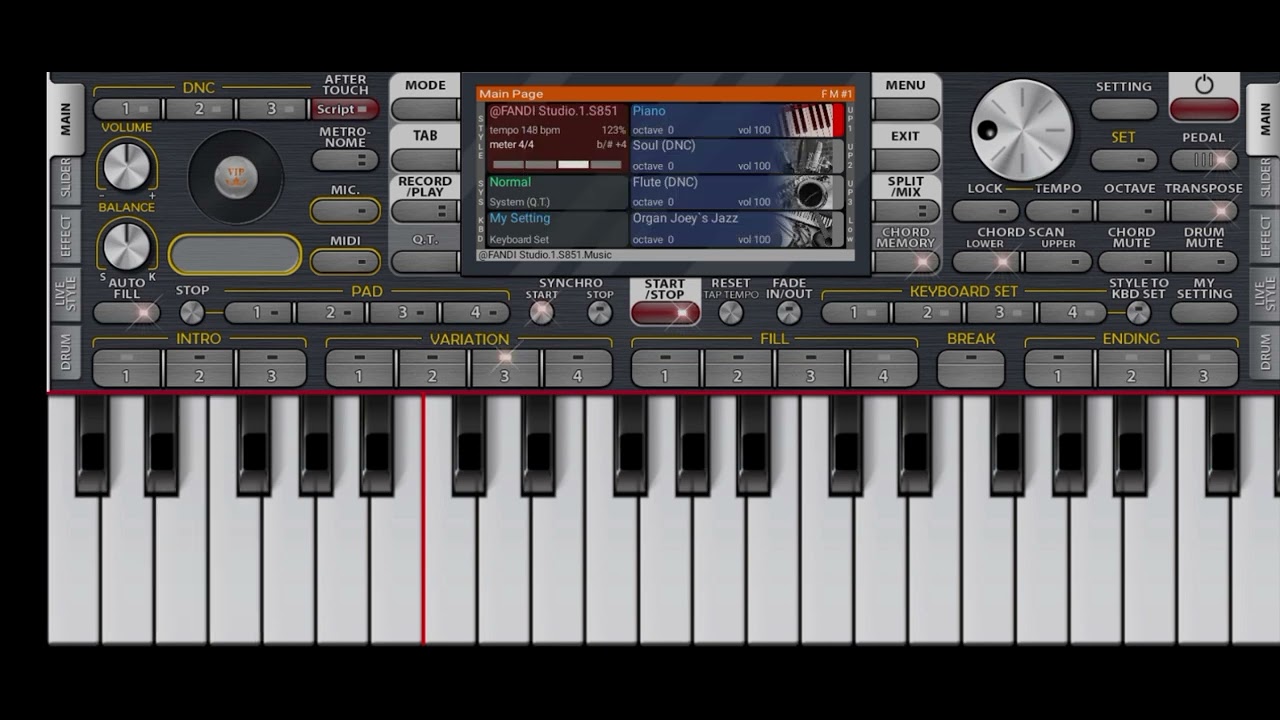Select Intro 2
The image size is (1280, 720).
(199, 368)
